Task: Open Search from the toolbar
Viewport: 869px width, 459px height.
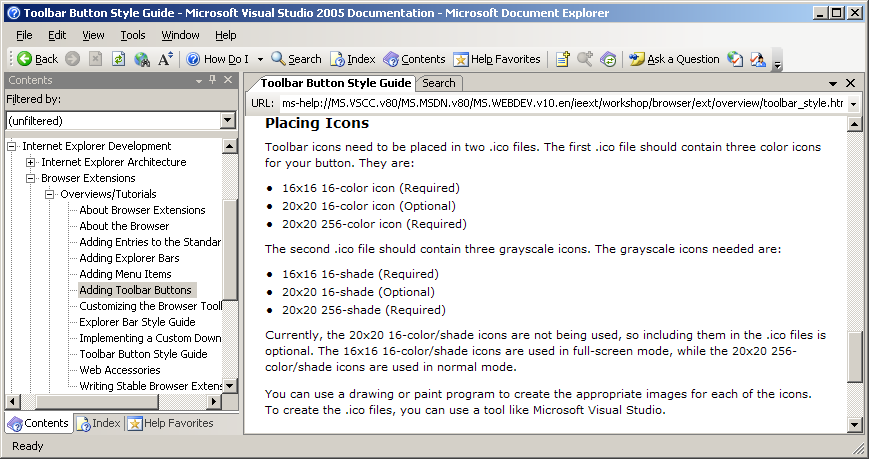Action: point(296,59)
